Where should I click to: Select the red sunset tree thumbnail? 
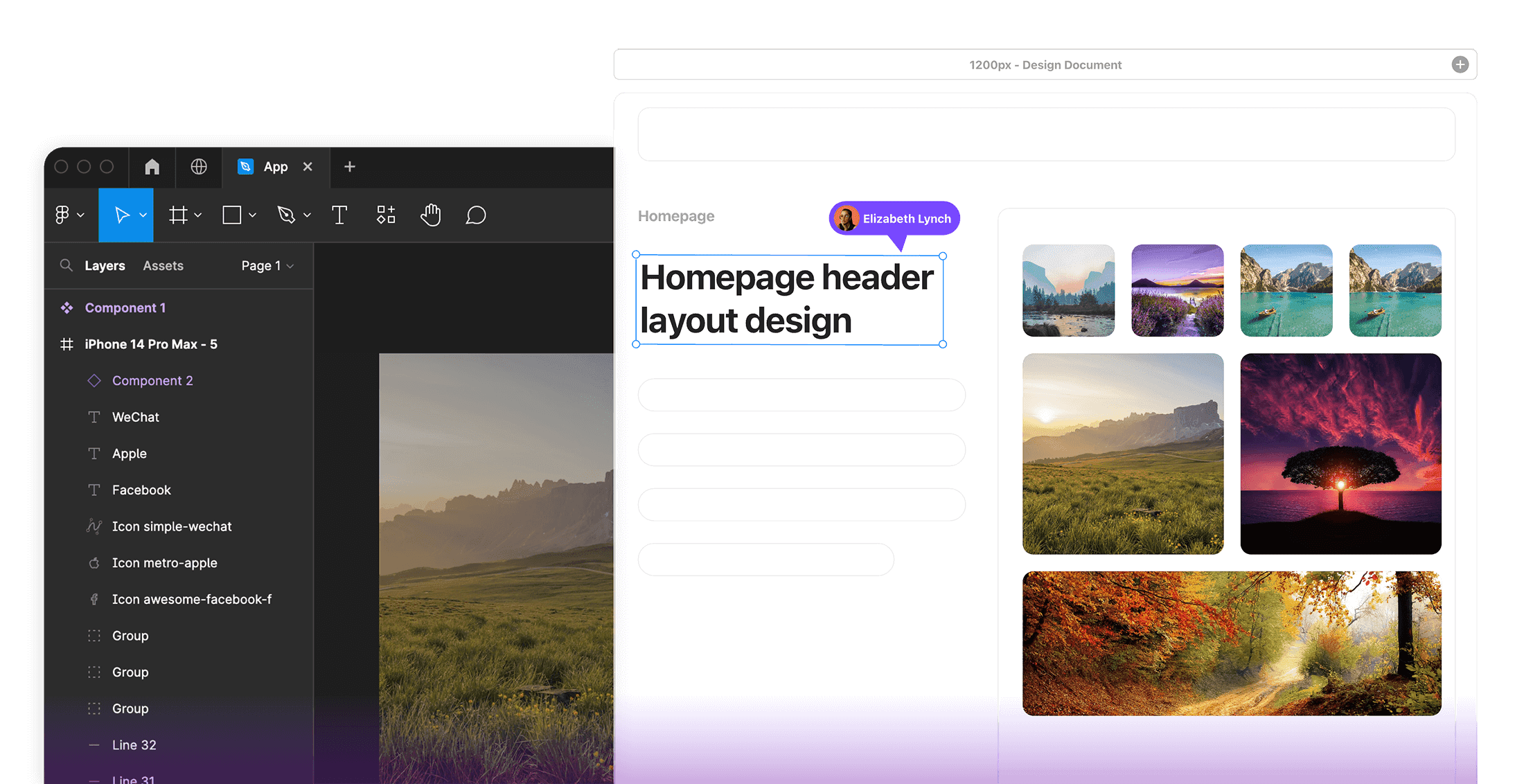1340,454
